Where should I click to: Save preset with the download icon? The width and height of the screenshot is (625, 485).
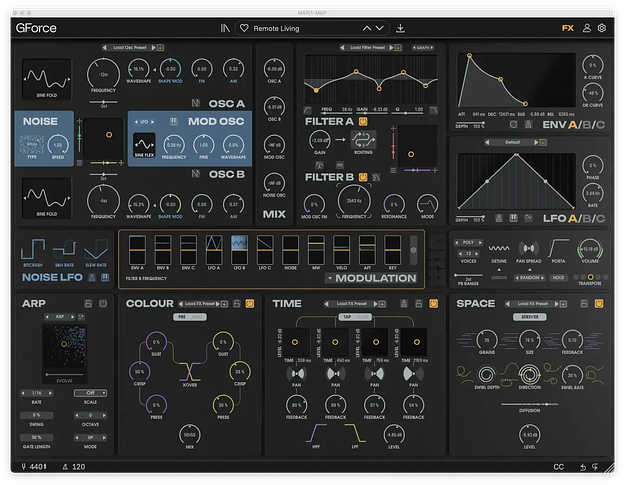coord(400,28)
